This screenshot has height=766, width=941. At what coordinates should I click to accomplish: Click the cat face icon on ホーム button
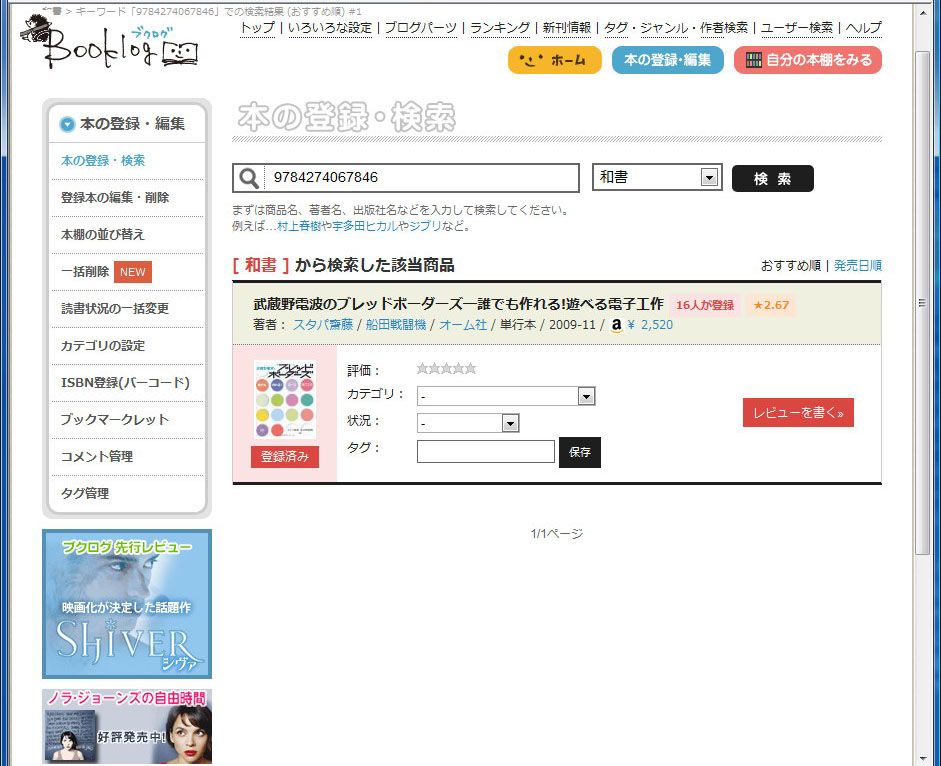[x=533, y=60]
